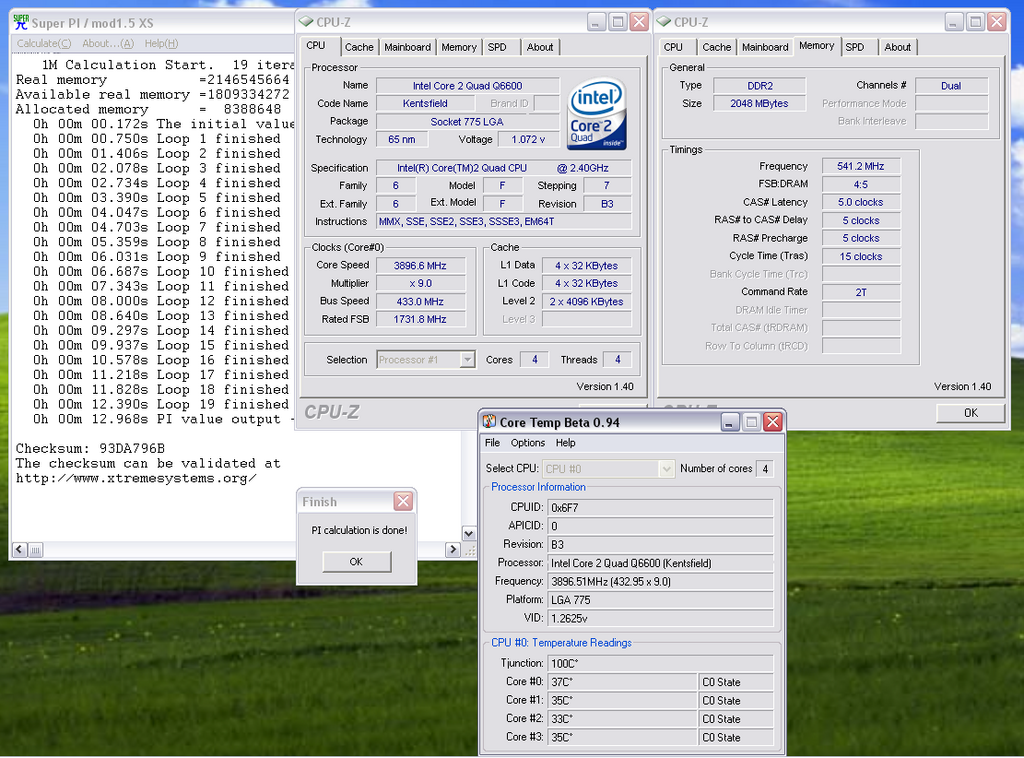The width and height of the screenshot is (1024, 758).
Task: Click the Multiplier value x 9.0
Action: [x=420, y=283]
